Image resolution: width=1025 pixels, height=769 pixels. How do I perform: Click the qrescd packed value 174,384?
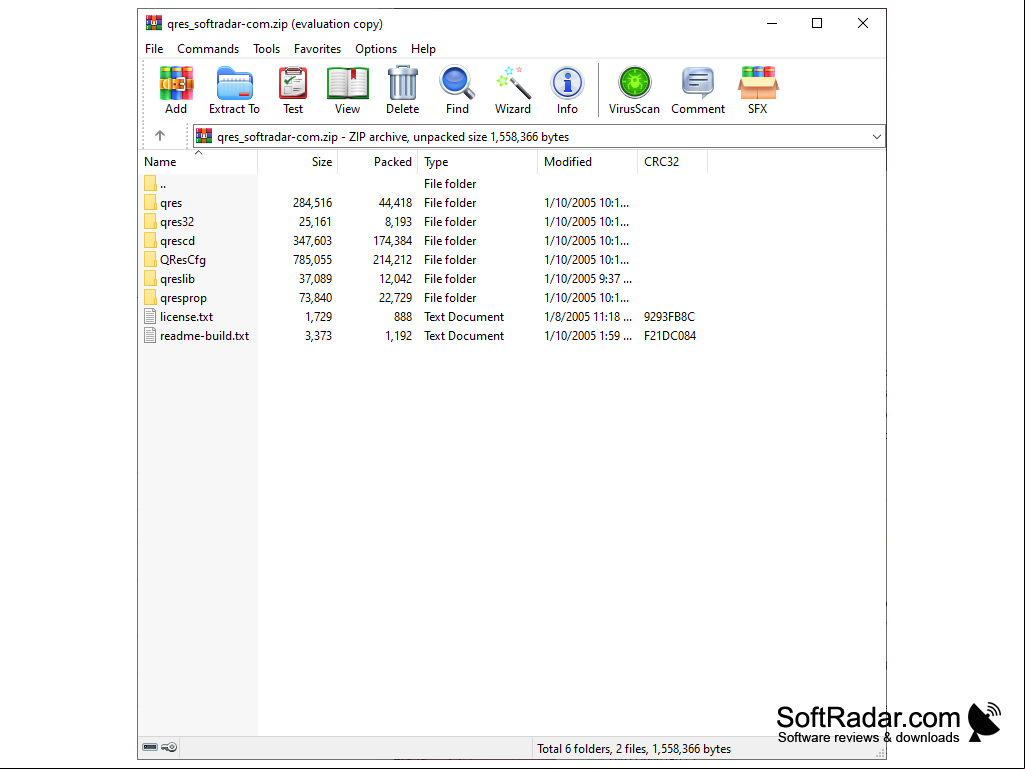coord(392,241)
